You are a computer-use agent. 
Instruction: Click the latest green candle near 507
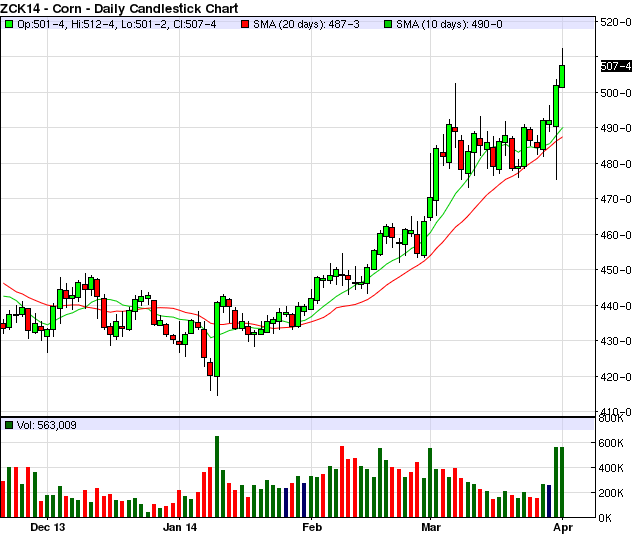point(562,76)
